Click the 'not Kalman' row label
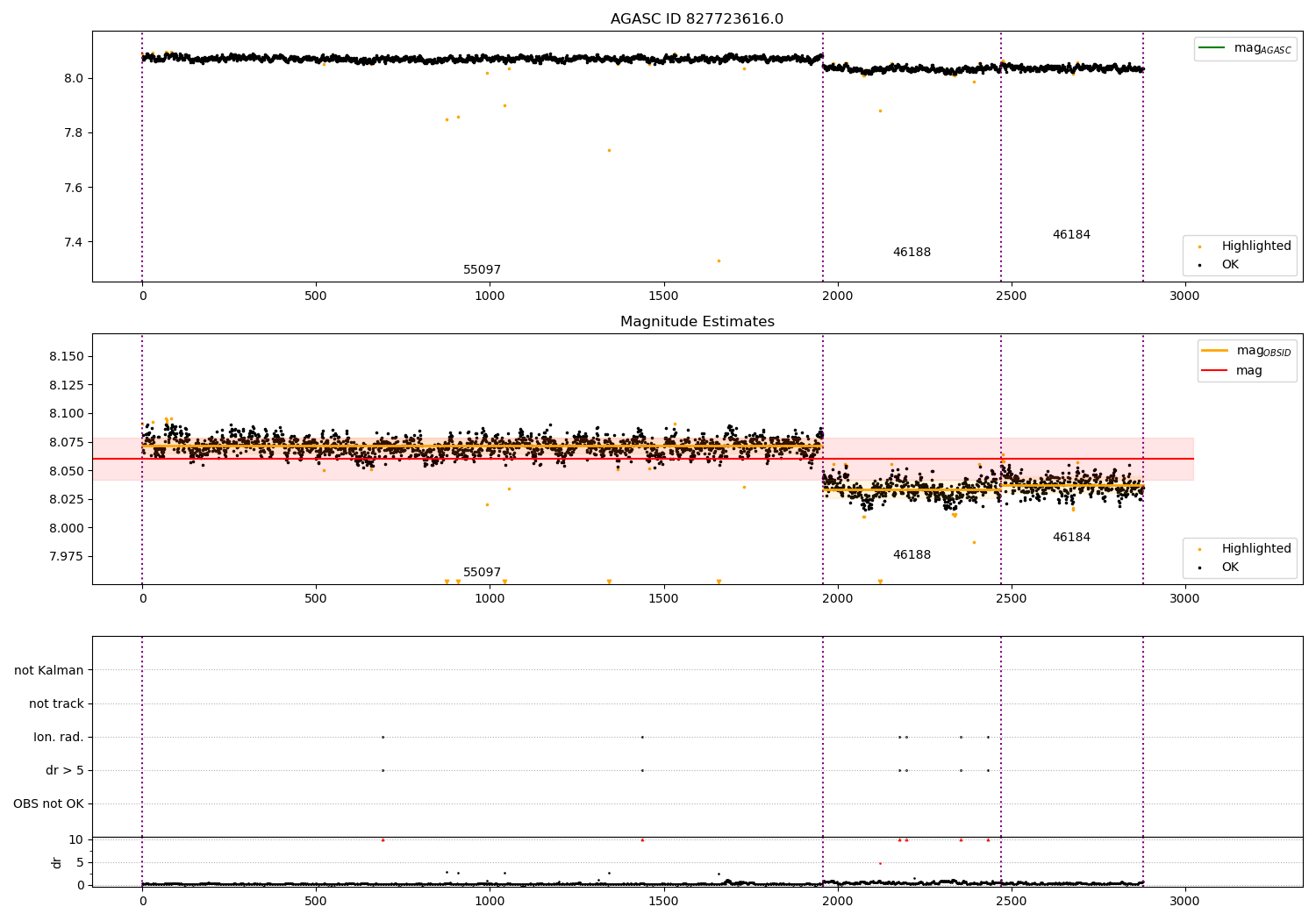 (x=49, y=671)
